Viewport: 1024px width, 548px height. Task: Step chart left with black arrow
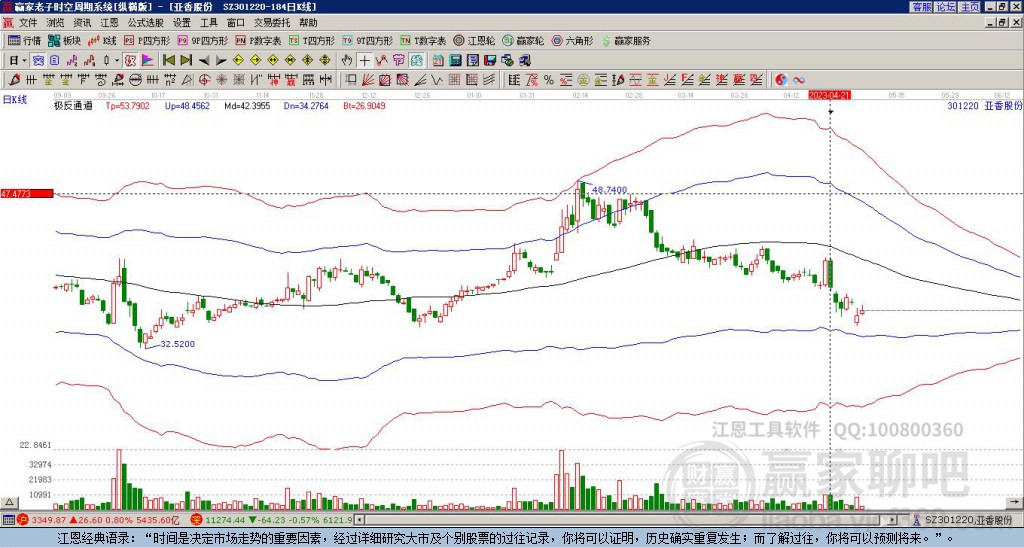tap(204, 60)
